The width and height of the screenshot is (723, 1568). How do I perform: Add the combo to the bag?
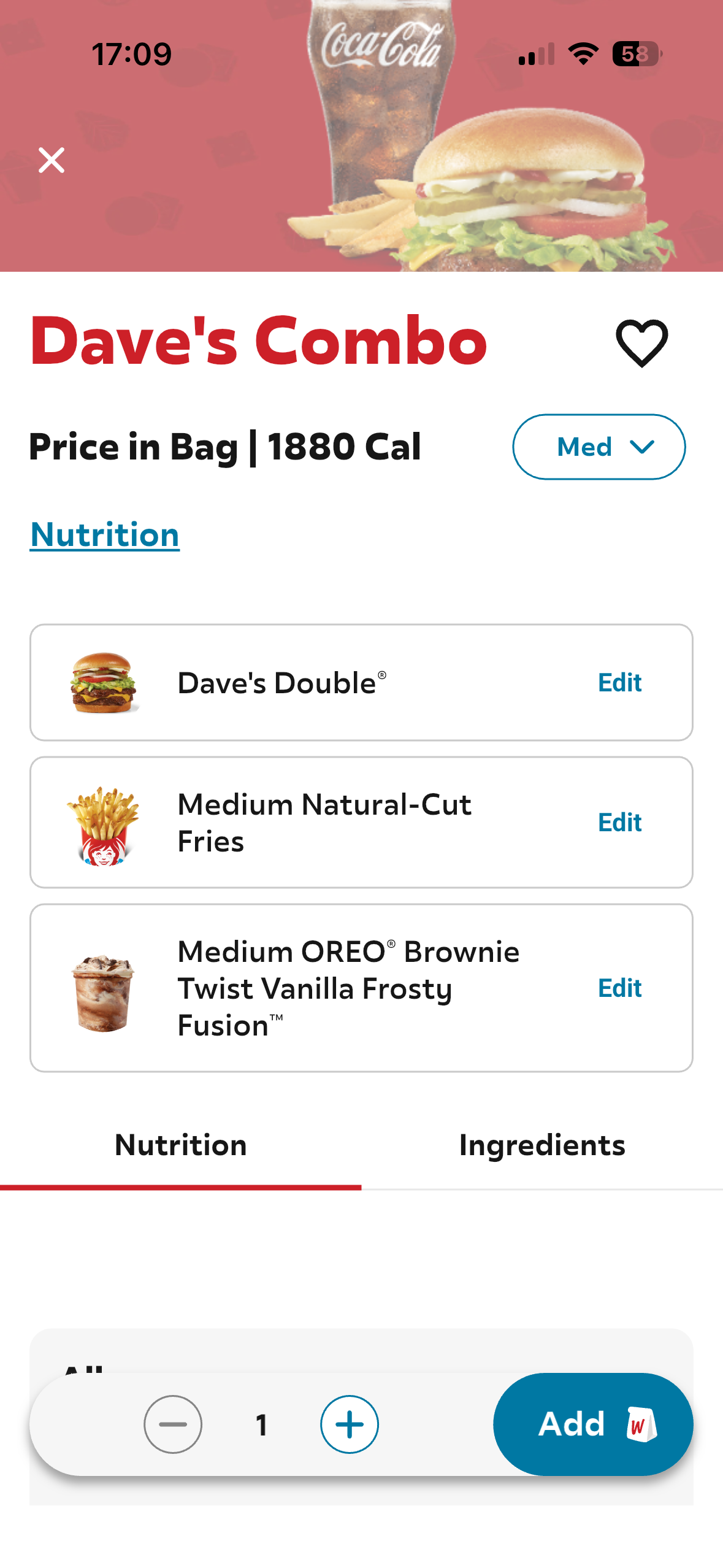[x=573, y=1424]
